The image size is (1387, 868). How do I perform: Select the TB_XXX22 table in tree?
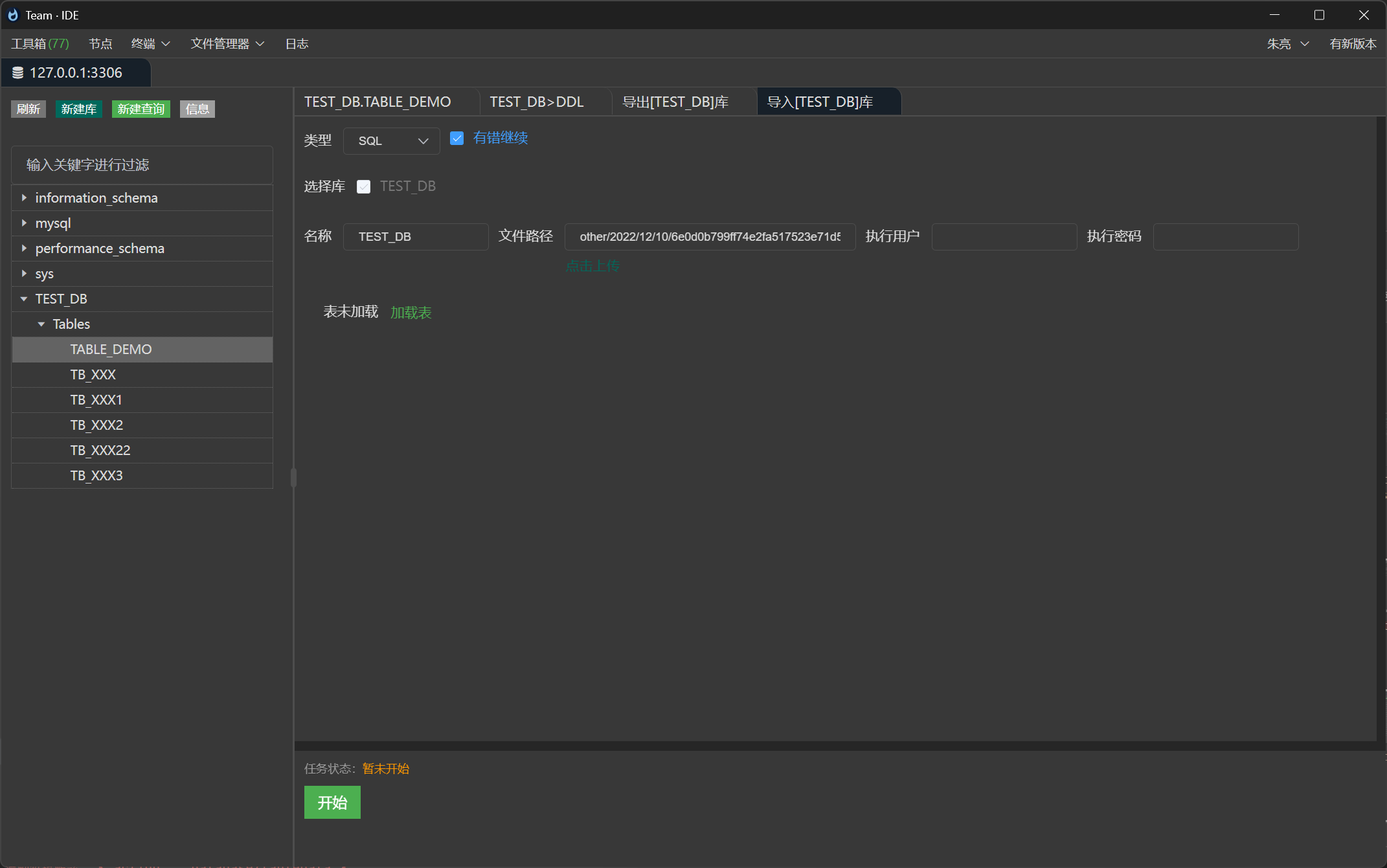point(100,450)
